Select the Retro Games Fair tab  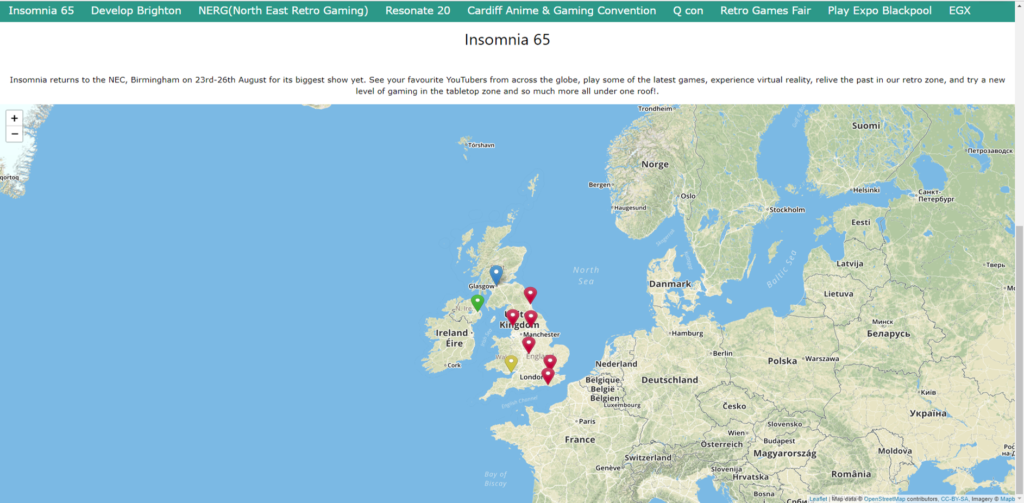765,11
